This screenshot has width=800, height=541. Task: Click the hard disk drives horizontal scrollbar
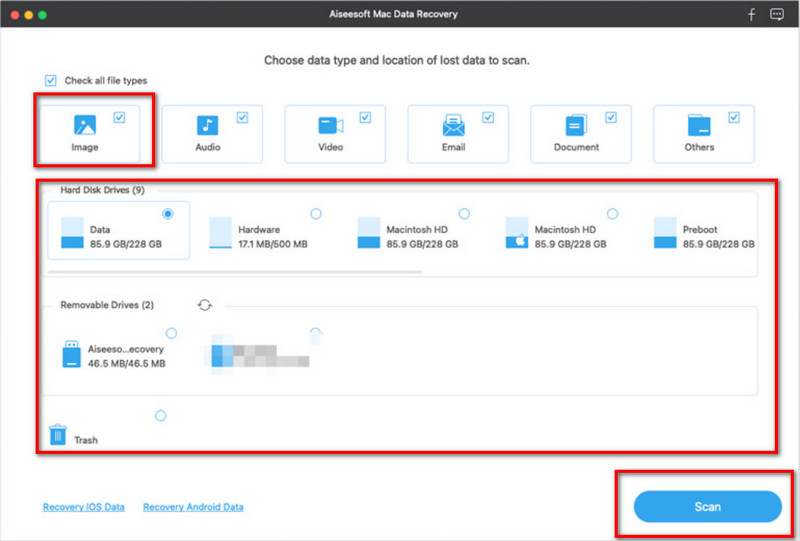pos(235,270)
